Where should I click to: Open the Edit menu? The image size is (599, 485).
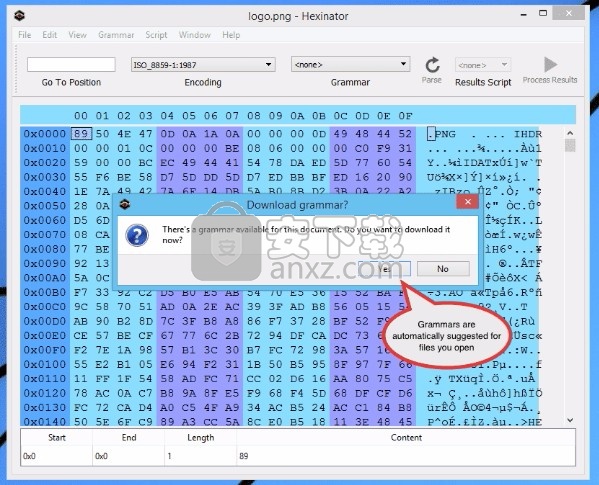50,35
